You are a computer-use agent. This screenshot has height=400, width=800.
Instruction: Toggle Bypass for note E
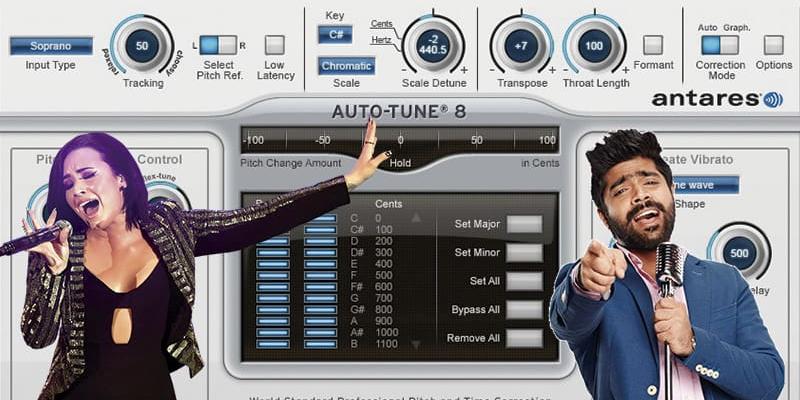[272, 264]
